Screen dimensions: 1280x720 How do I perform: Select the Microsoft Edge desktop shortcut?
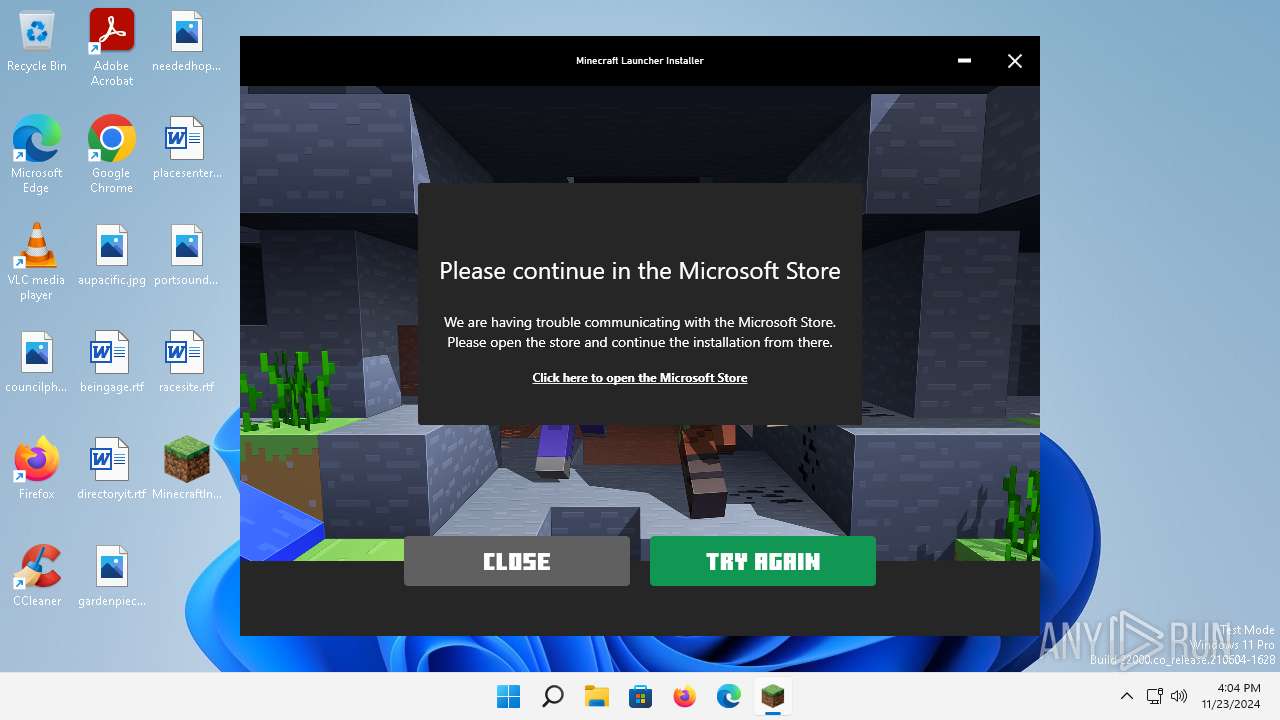[37, 154]
